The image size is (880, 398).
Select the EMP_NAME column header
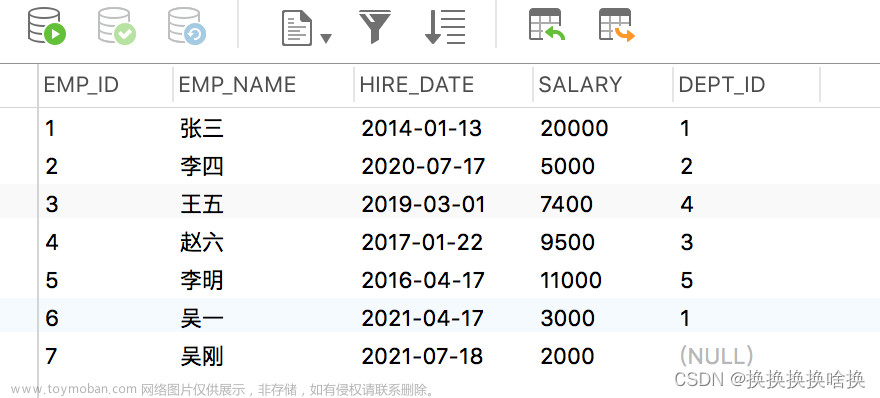pos(237,85)
